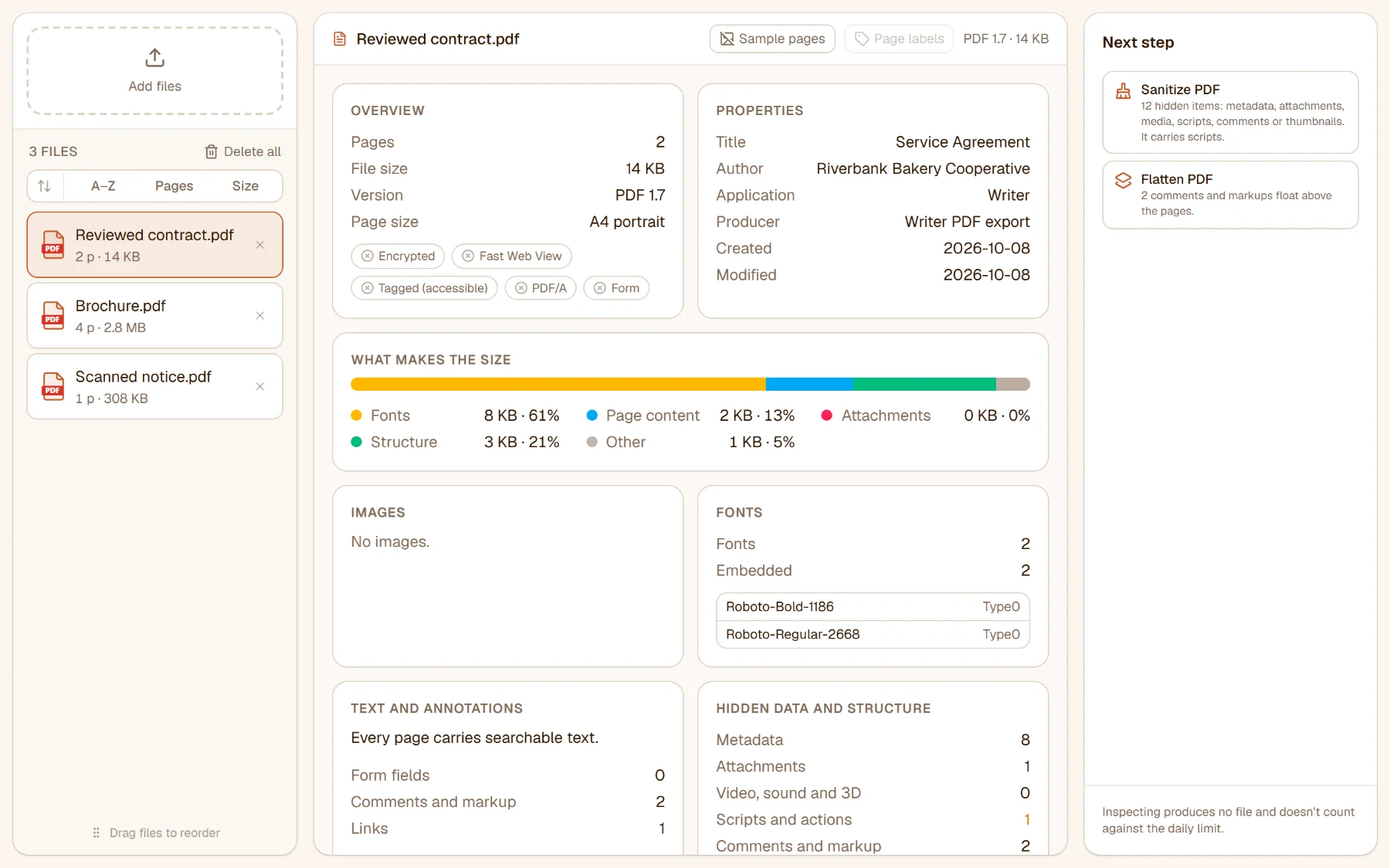
Task: Click the PDF icon of Brochure.pdf
Action: pyautogui.click(x=53, y=316)
